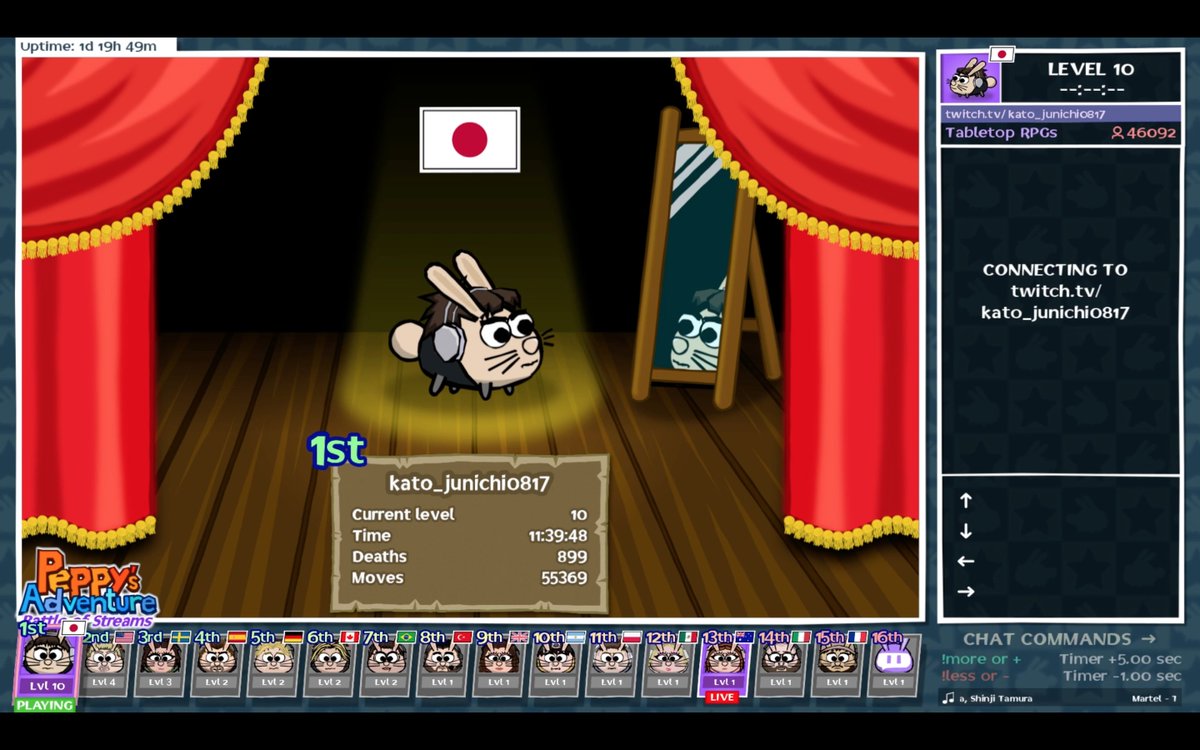The image size is (1200, 750).
Task: Click the Uptime 1d 19h 49m label
Action: coord(88,46)
